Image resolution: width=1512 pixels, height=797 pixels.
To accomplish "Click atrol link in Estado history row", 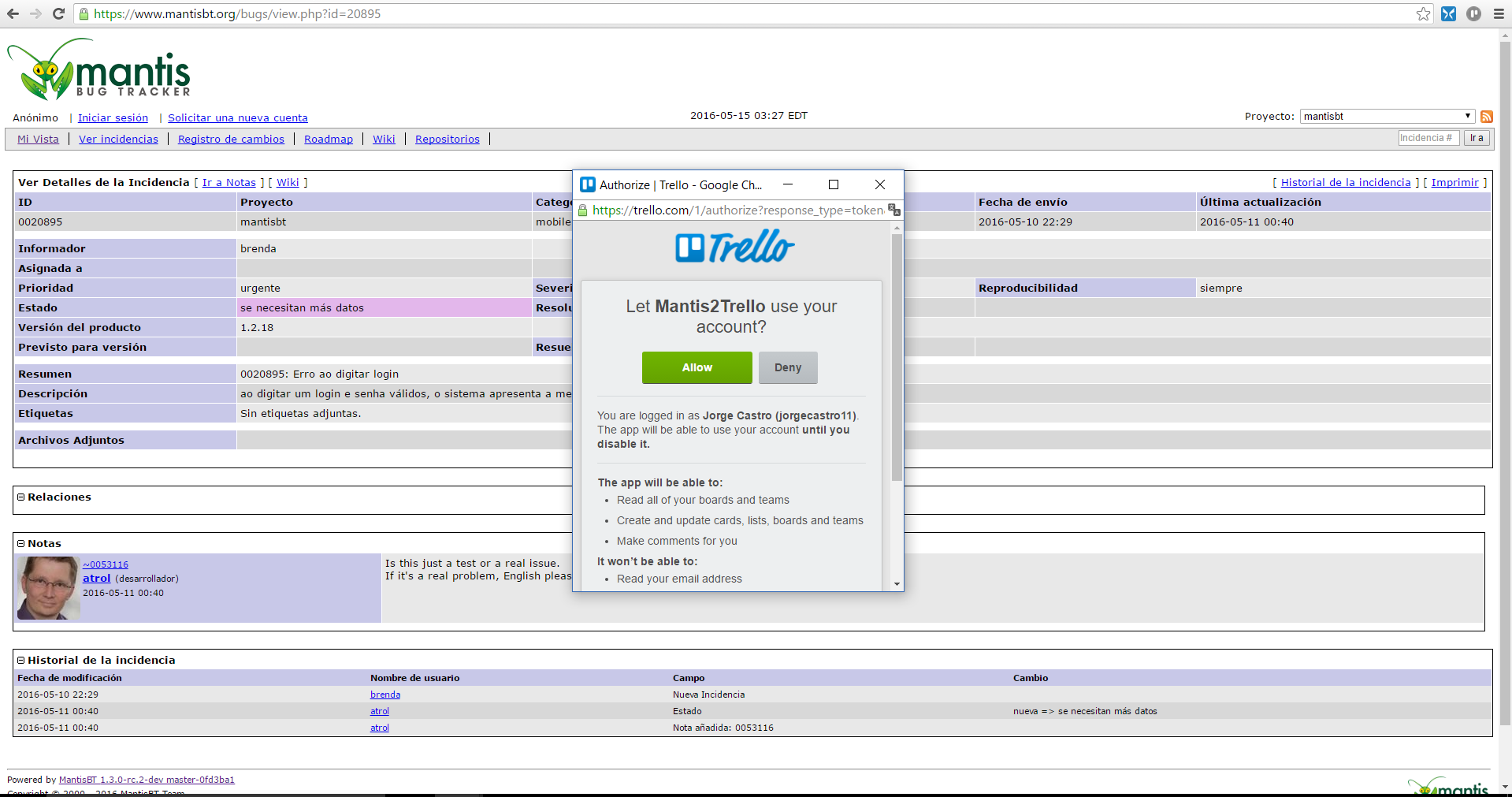I will click(380, 711).
